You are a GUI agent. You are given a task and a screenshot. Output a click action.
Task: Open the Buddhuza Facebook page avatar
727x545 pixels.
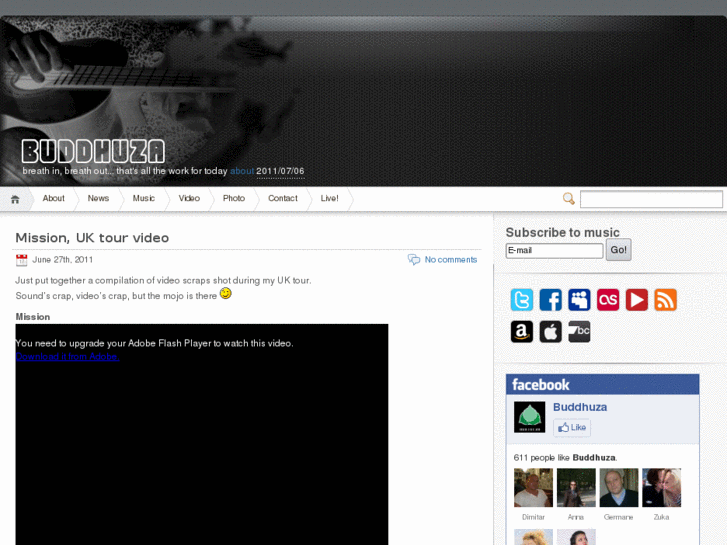pyautogui.click(x=529, y=417)
